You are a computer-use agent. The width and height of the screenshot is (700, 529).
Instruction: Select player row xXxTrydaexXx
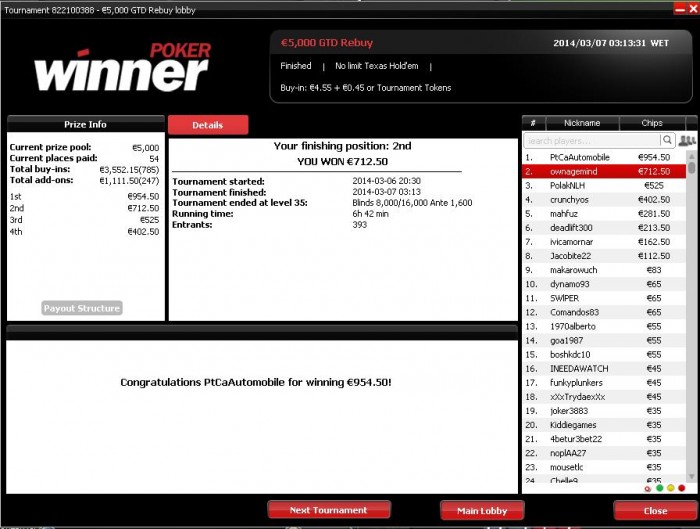tap(604, 396)
